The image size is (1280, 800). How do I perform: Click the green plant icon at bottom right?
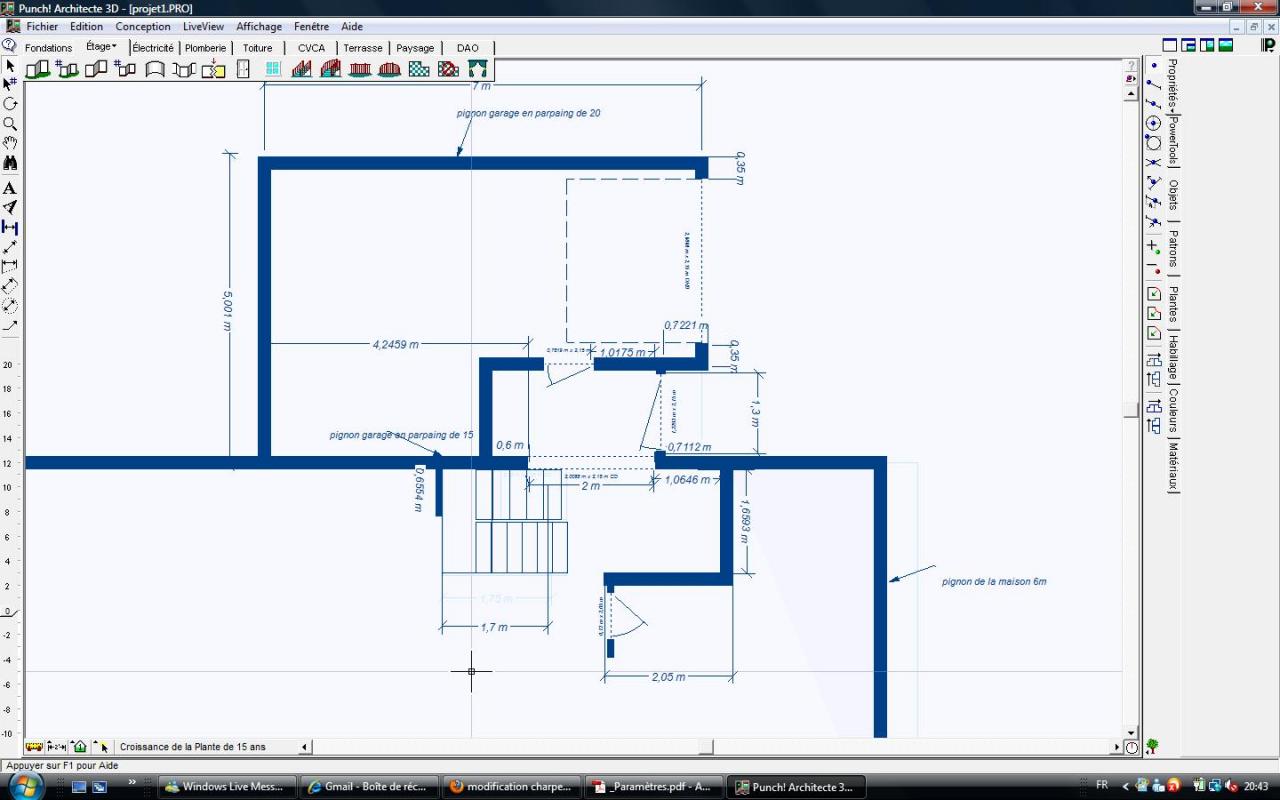pos(1153,746)
